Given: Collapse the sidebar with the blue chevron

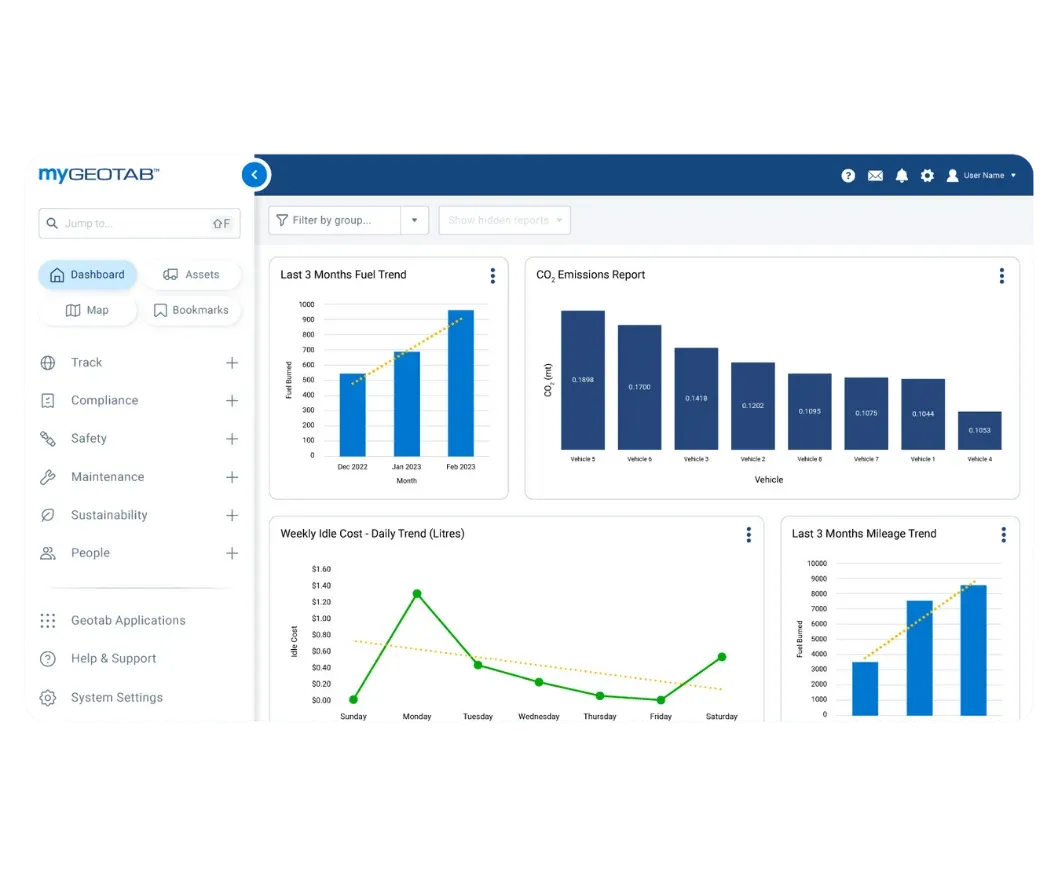Looking at the screenshot, I should click(x=255, y=173).
